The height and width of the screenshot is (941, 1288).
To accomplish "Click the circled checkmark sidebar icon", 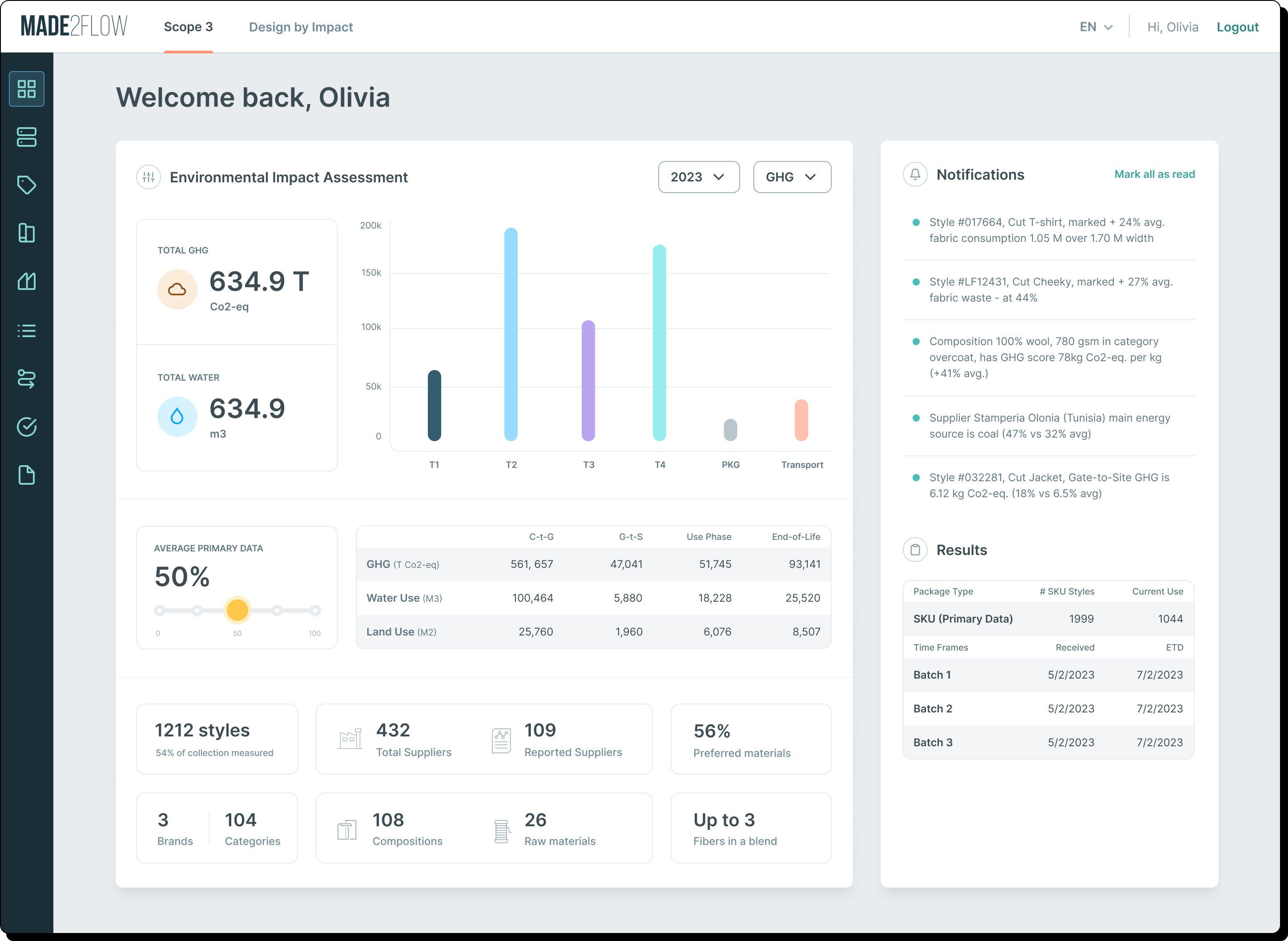I will pyautogui.click(x=26, y=426).
